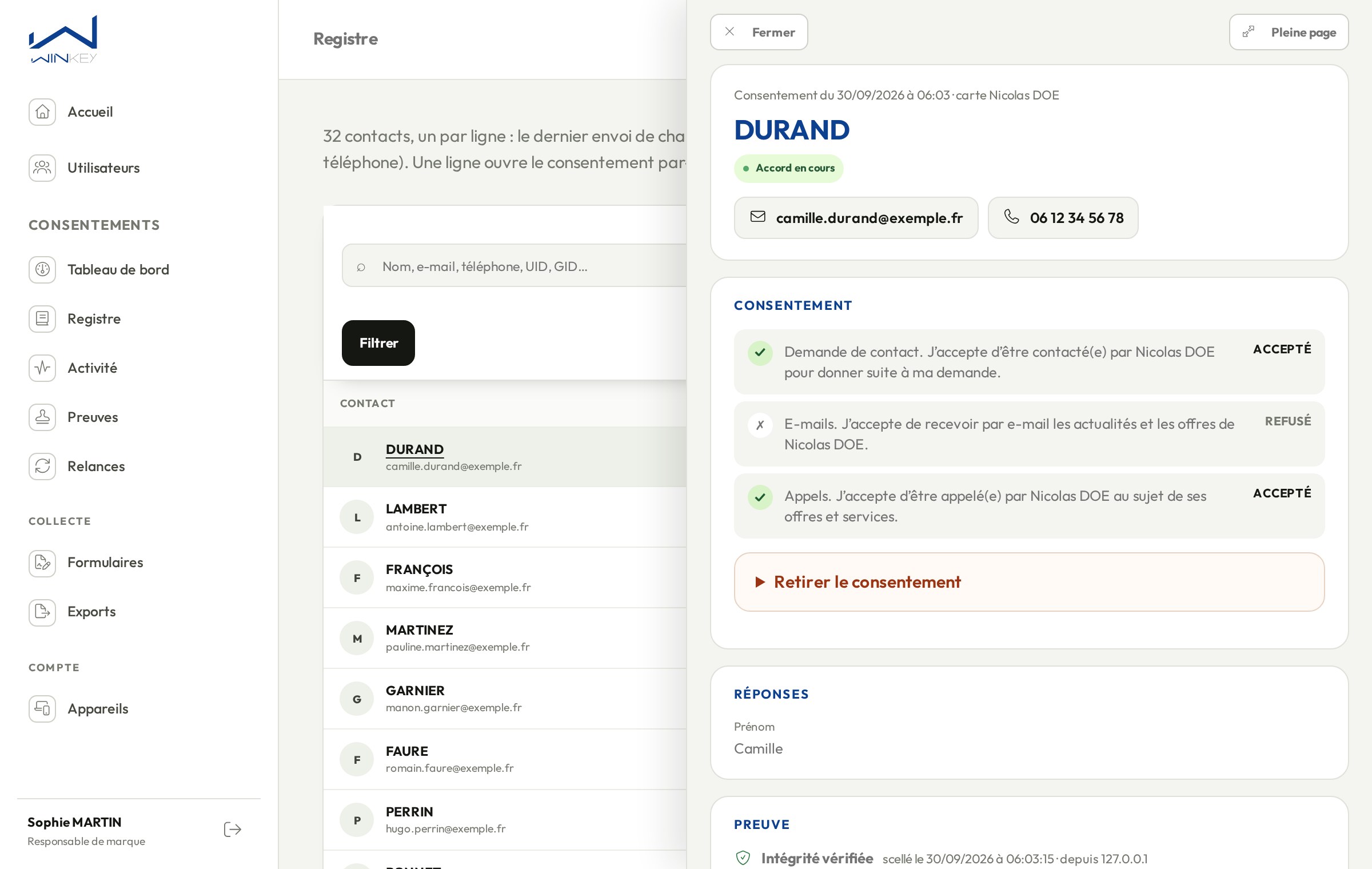Click the Accueil home icon
The height and width of the screenshot is (869, 1372).
click(x=42, y=111)
